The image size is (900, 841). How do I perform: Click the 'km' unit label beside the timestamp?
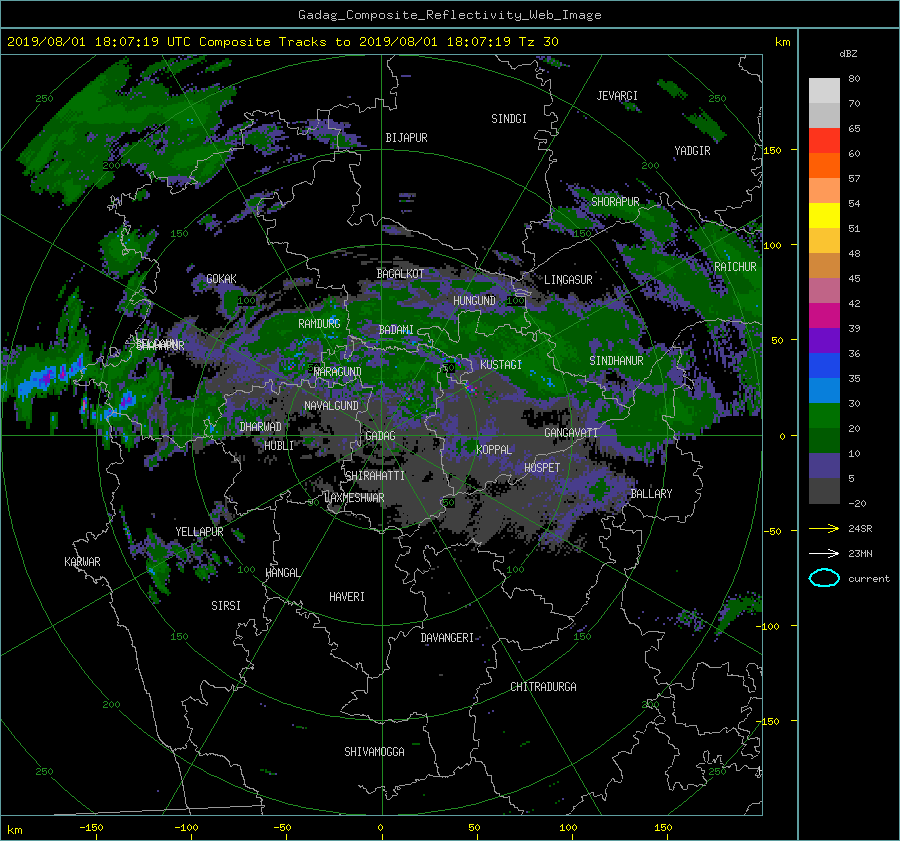[782, 42]
